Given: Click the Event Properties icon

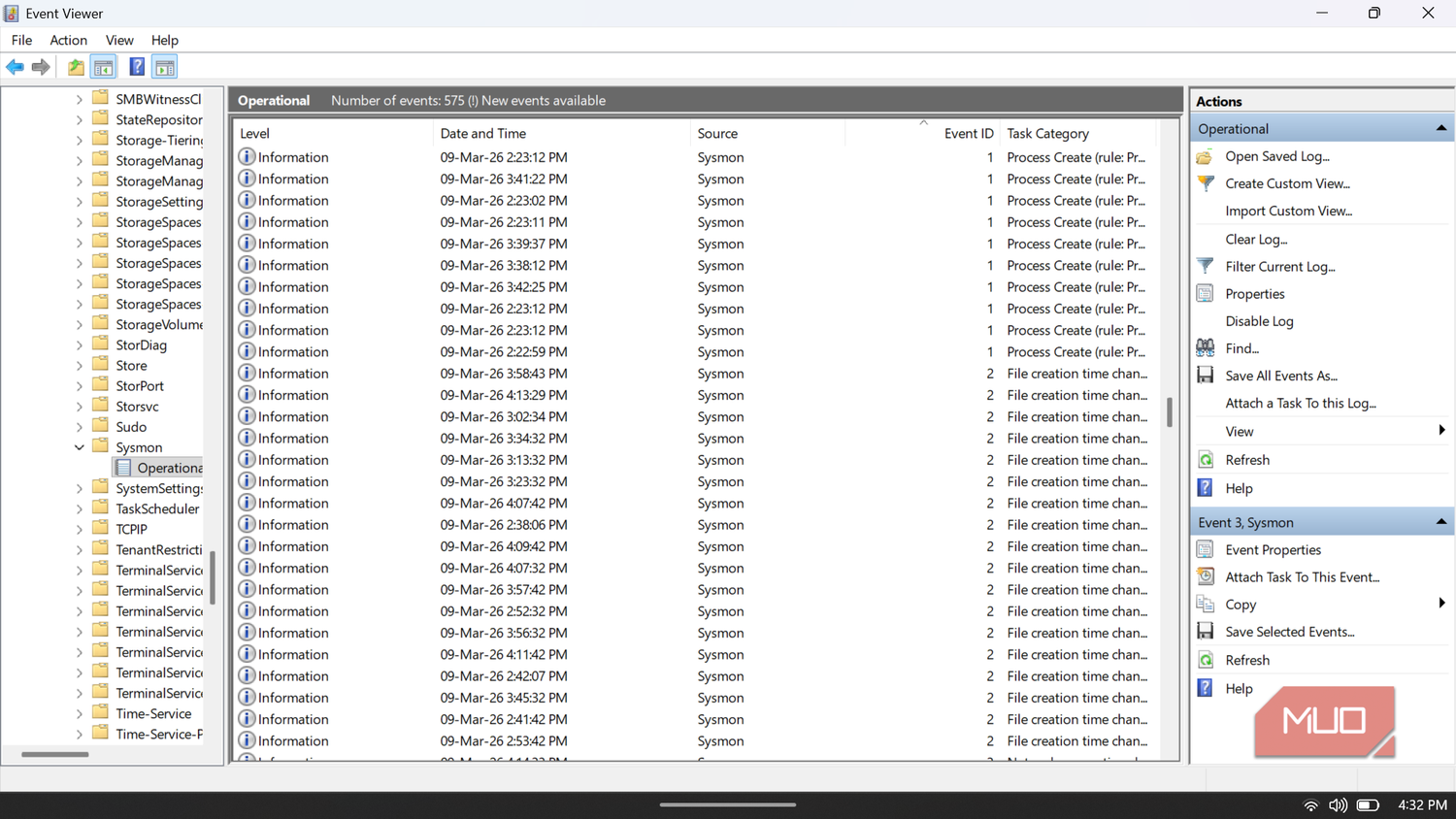Looking at the screenshot, I should (1205, 549).
